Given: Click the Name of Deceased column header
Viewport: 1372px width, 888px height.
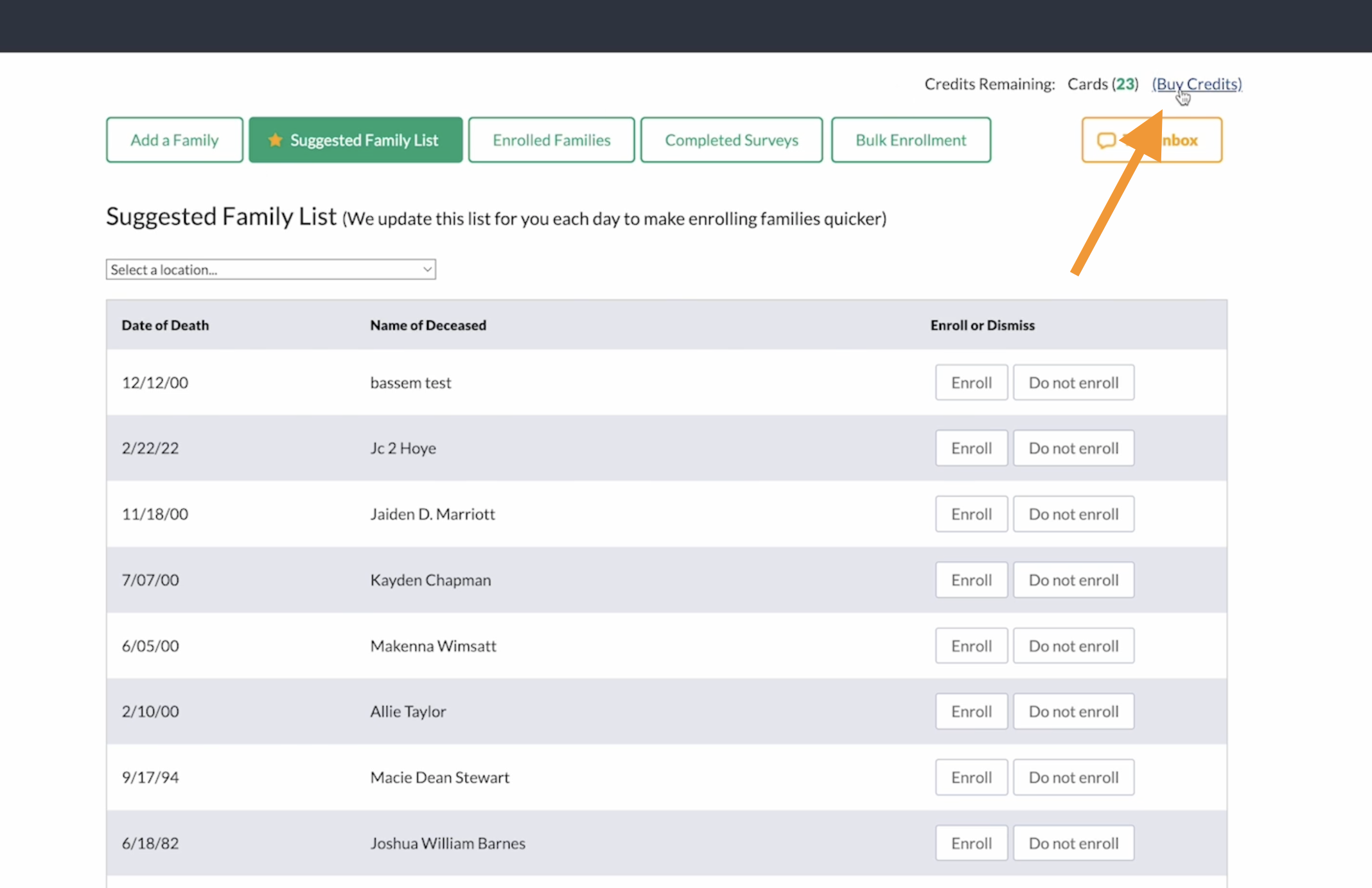Looking at the screenshot, I should pos(428,325).
